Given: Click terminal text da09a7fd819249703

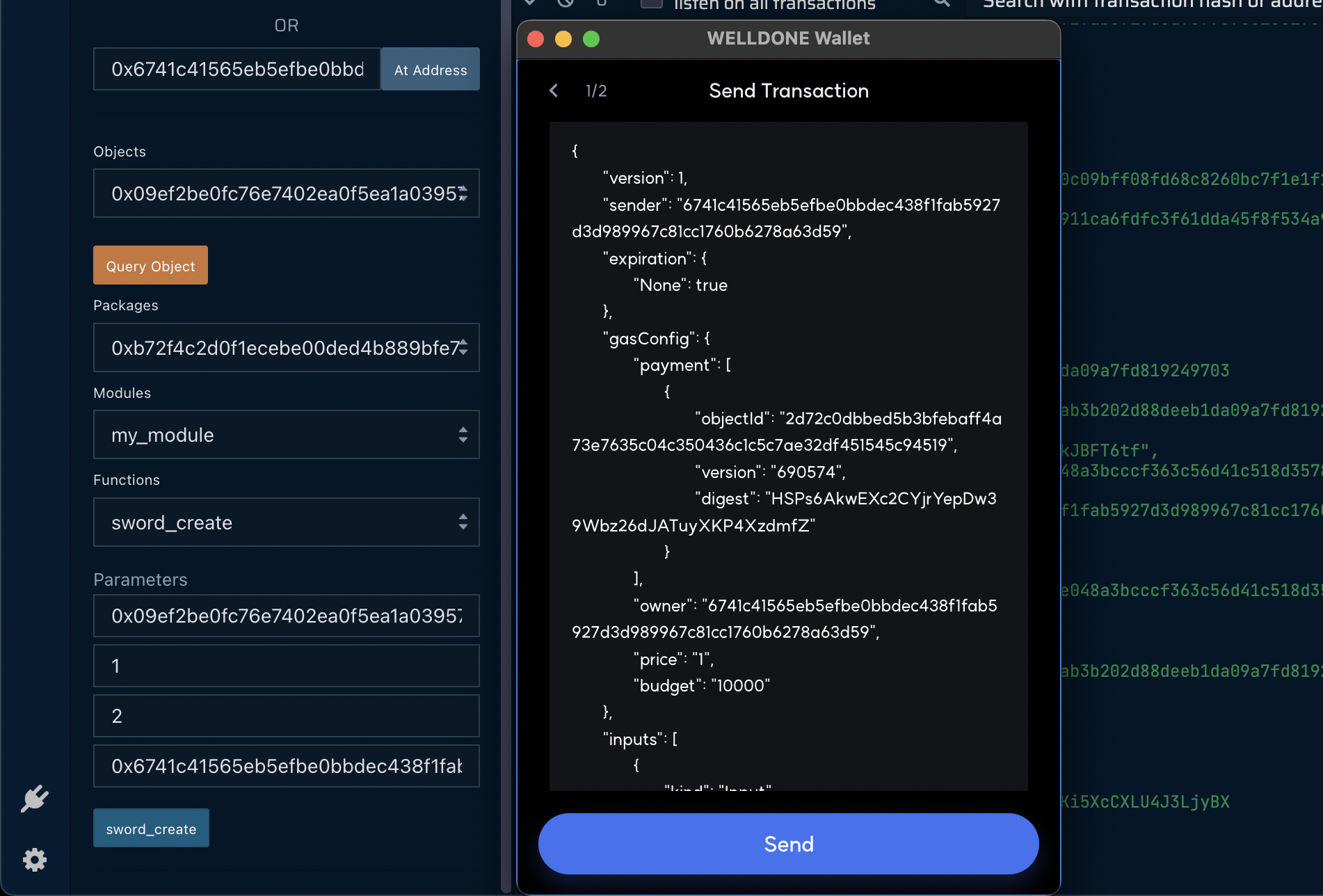Looking at the screenshot, I should (x=1145, y=371).
